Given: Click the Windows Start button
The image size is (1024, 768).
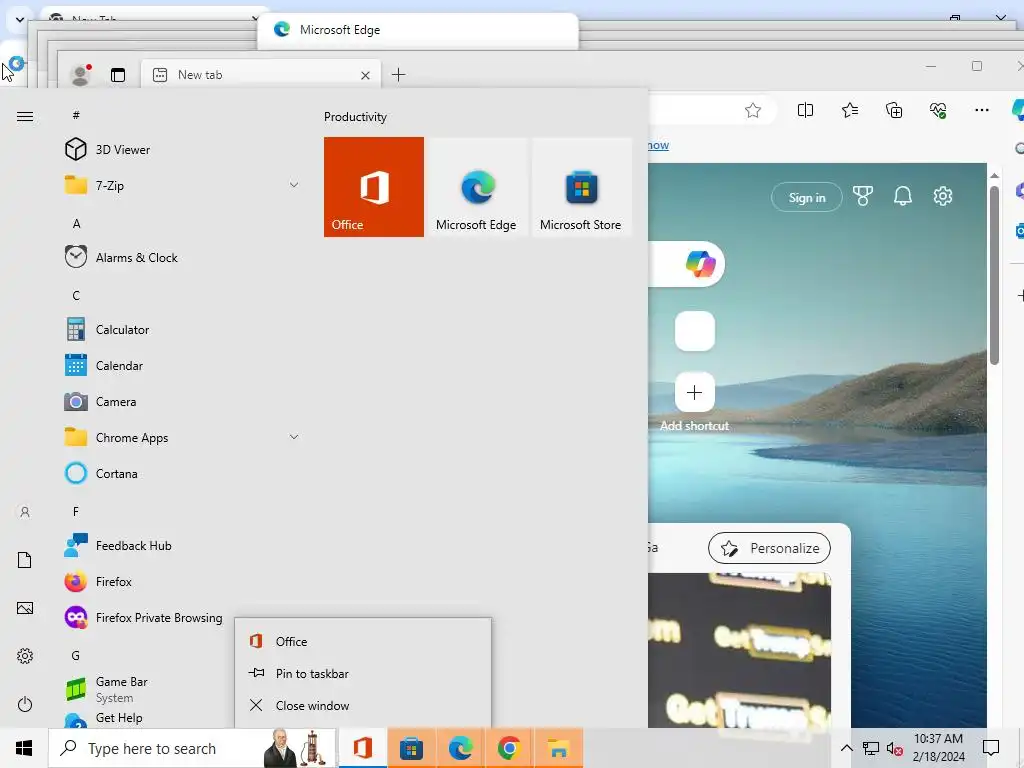Looking at the screenshot, I should coord(24,748).
